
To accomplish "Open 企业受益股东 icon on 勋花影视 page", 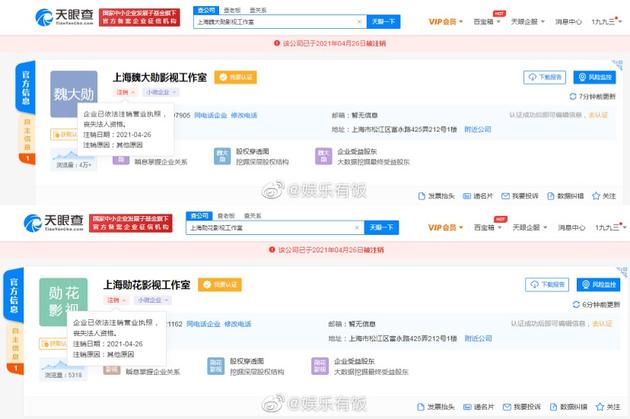I will [320, 366].
